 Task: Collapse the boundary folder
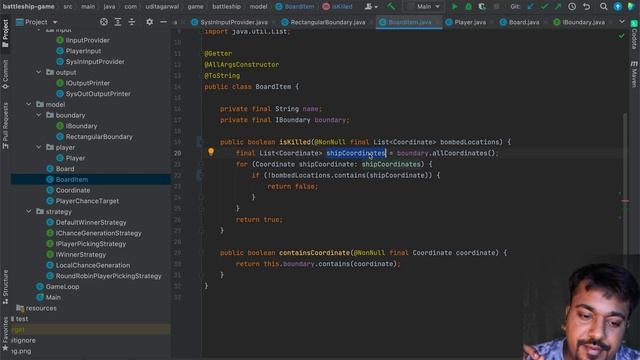coord(38,115)
